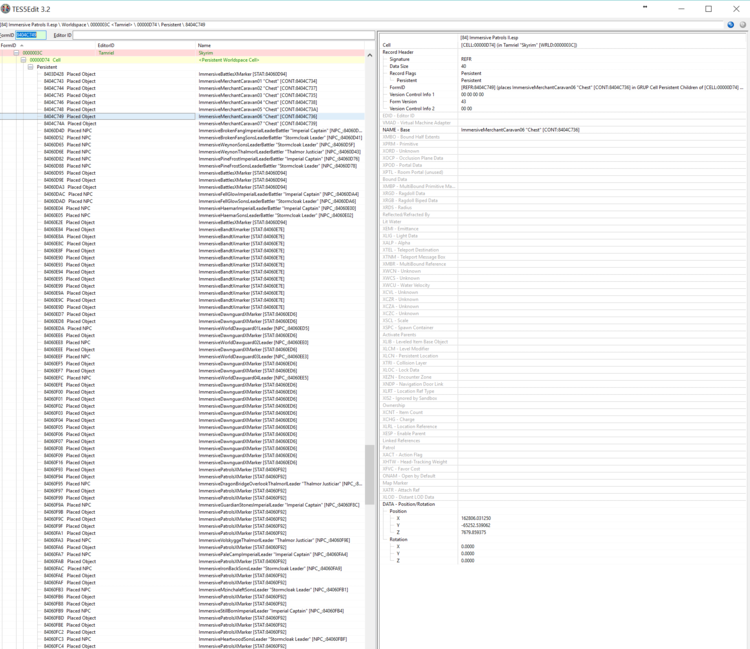Click ImmersiveMerchantCaravan01 "Chest" name cell
This screenshot has width=750, height=649.
[x=258, y=81]
